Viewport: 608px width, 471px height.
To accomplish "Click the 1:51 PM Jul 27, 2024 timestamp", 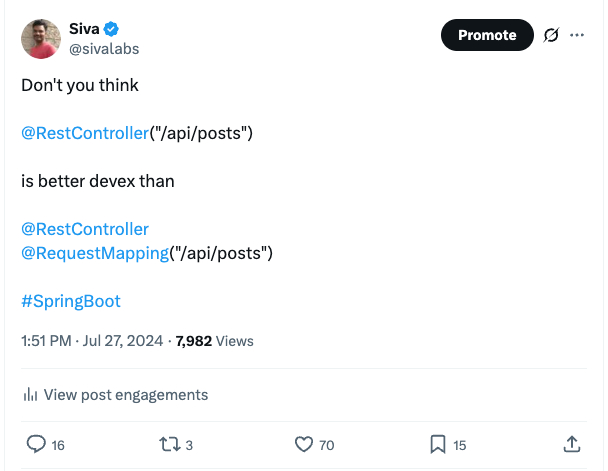I will (91, 341).
